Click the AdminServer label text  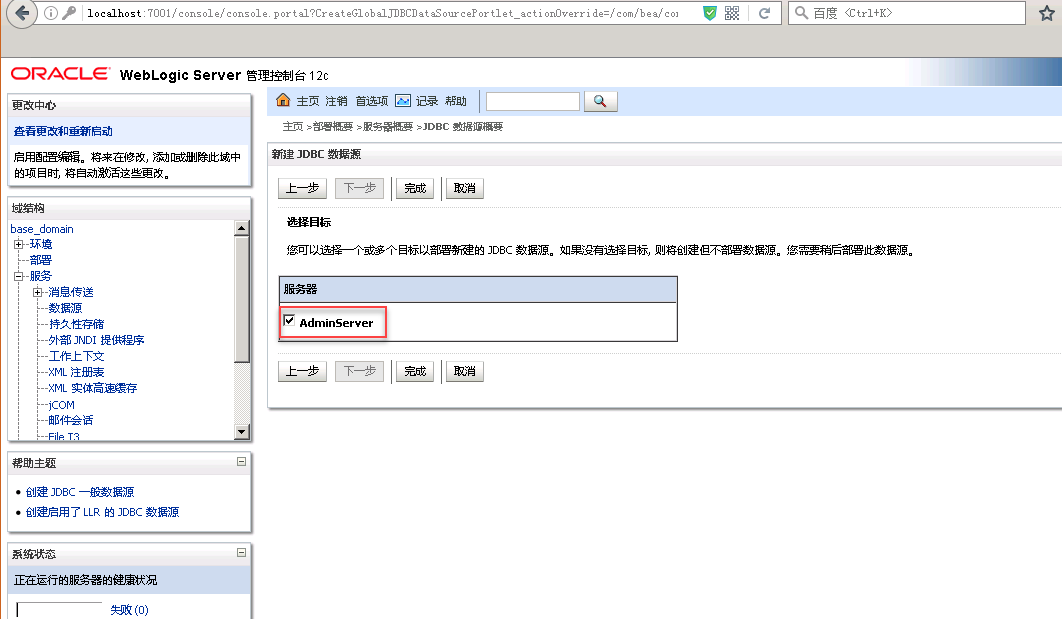point(336,323)
